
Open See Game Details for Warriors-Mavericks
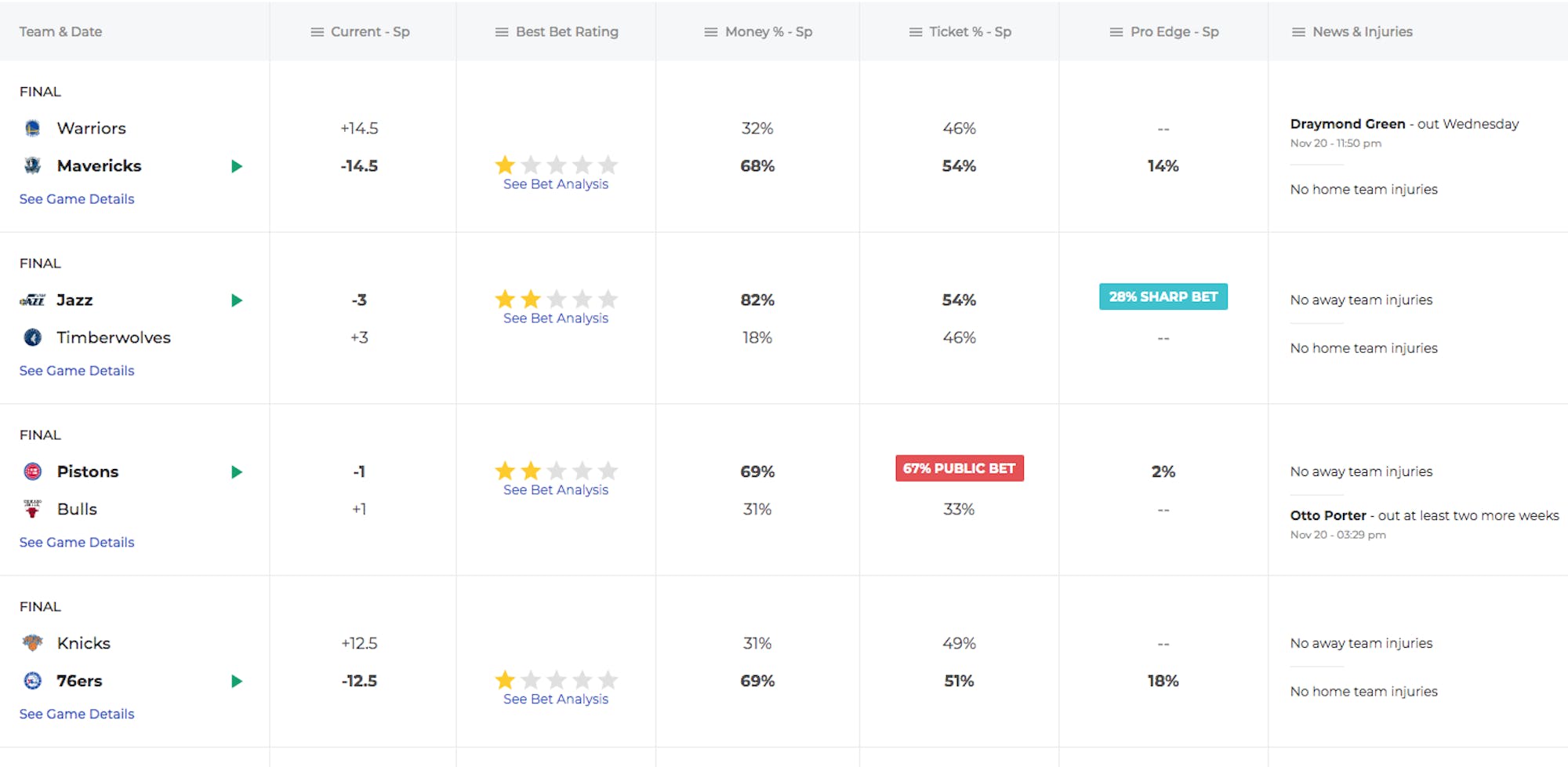[77, 199]
